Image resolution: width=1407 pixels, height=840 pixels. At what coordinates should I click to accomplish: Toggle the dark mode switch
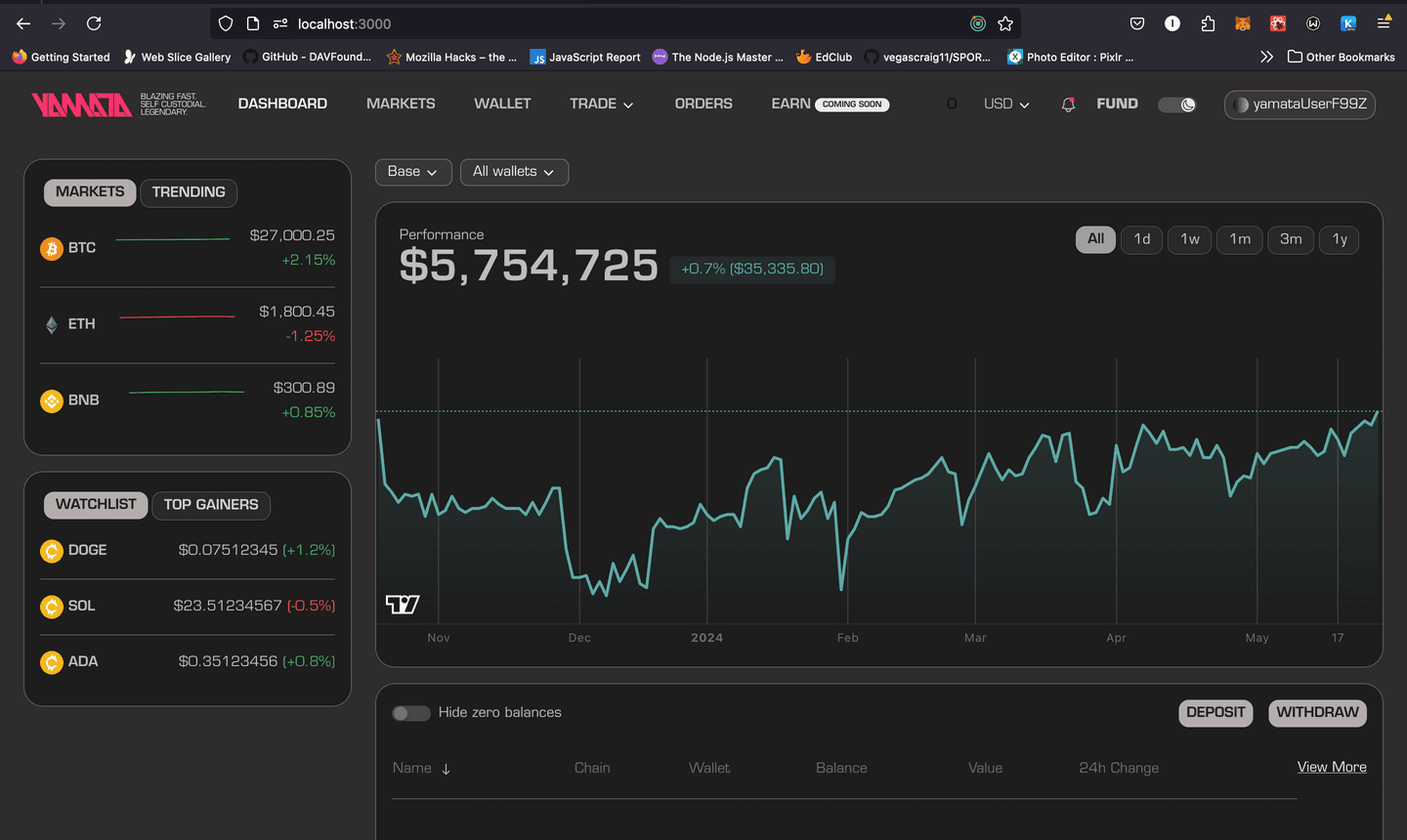click(1177, 105)
